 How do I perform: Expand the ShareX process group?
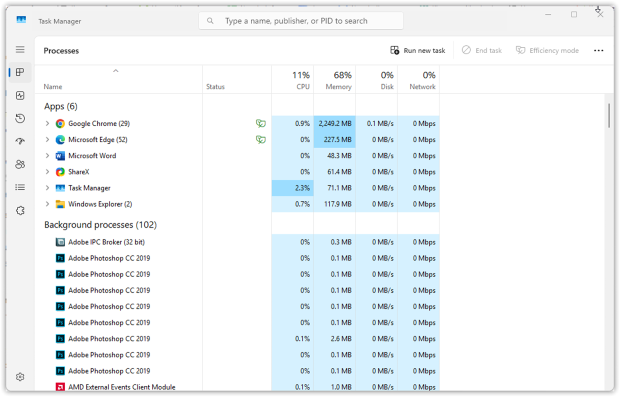[47, 172]
